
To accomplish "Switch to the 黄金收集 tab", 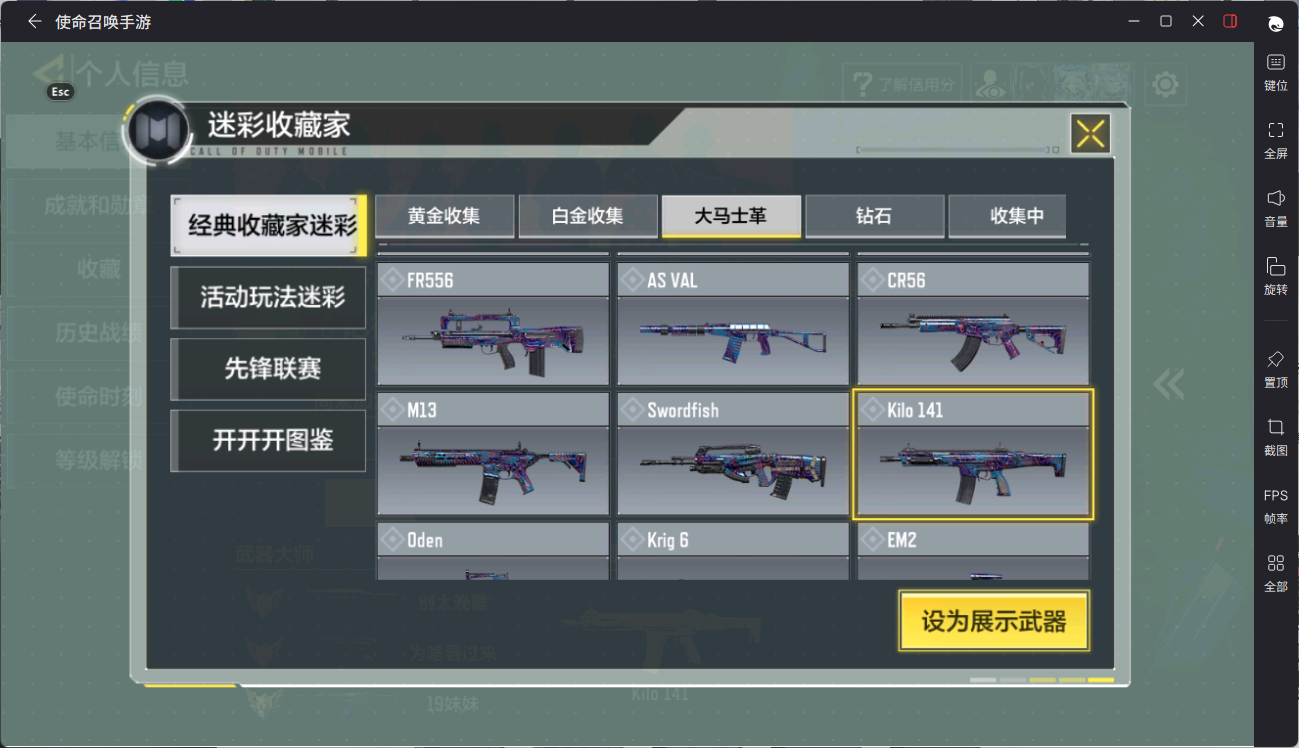I will [444, 216].
